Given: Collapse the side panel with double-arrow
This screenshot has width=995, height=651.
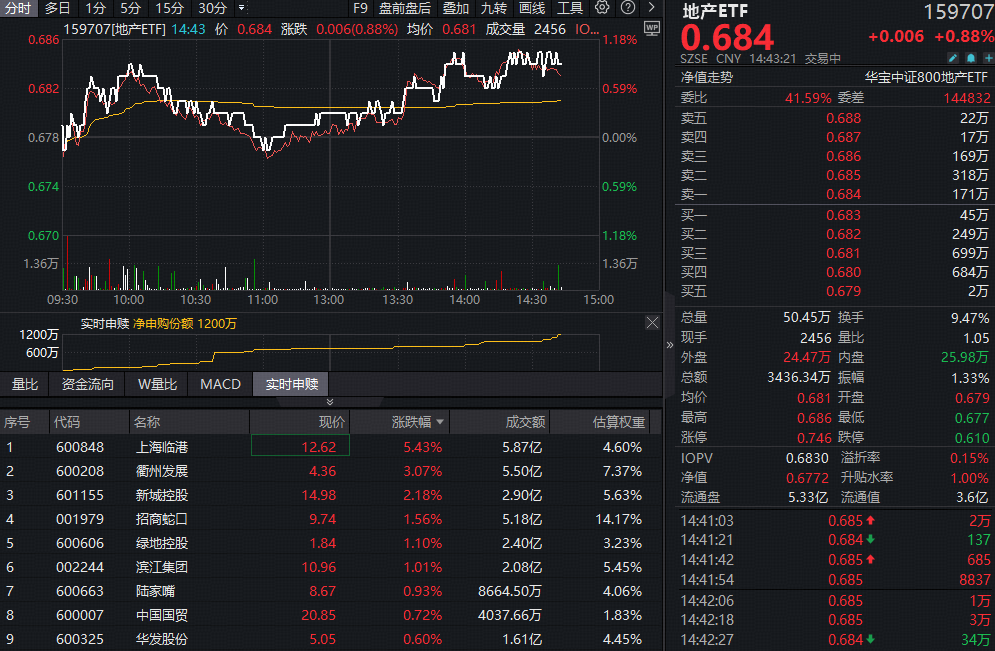Looking at the screenshot, I should click(x=670, y=344).
